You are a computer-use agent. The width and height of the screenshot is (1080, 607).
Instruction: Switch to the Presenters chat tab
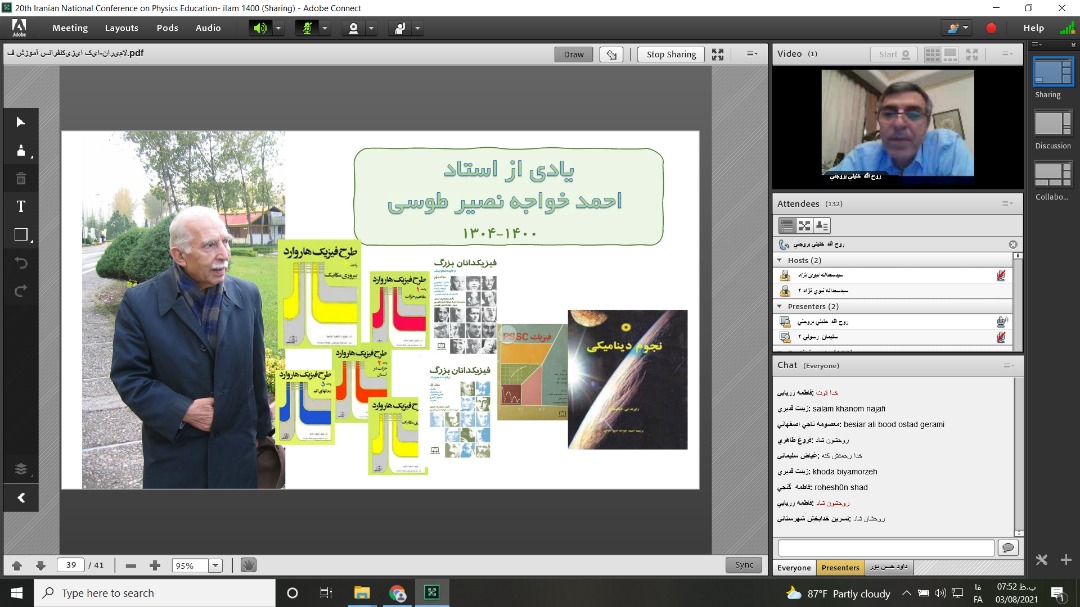tap(840, 568)
